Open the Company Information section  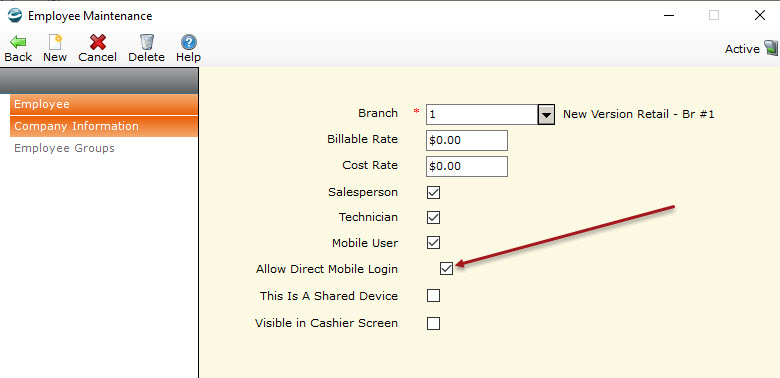tap(104, 126)
